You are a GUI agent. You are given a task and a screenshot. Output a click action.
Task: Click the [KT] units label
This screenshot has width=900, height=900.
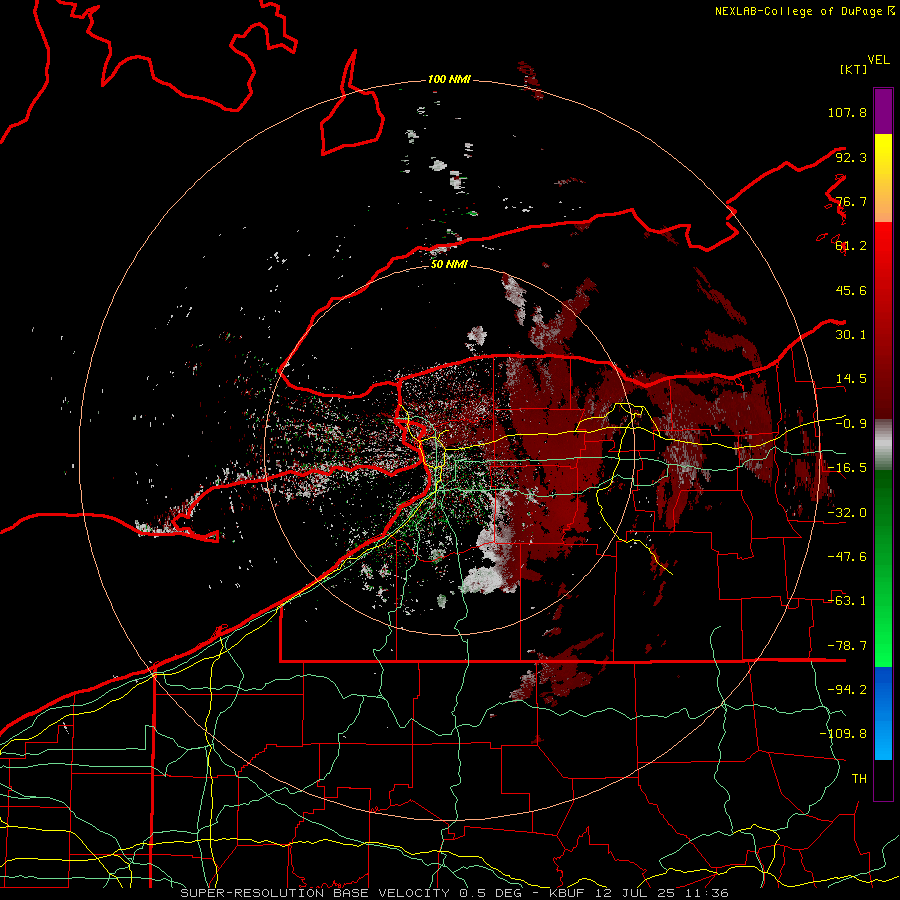point(853,69)
